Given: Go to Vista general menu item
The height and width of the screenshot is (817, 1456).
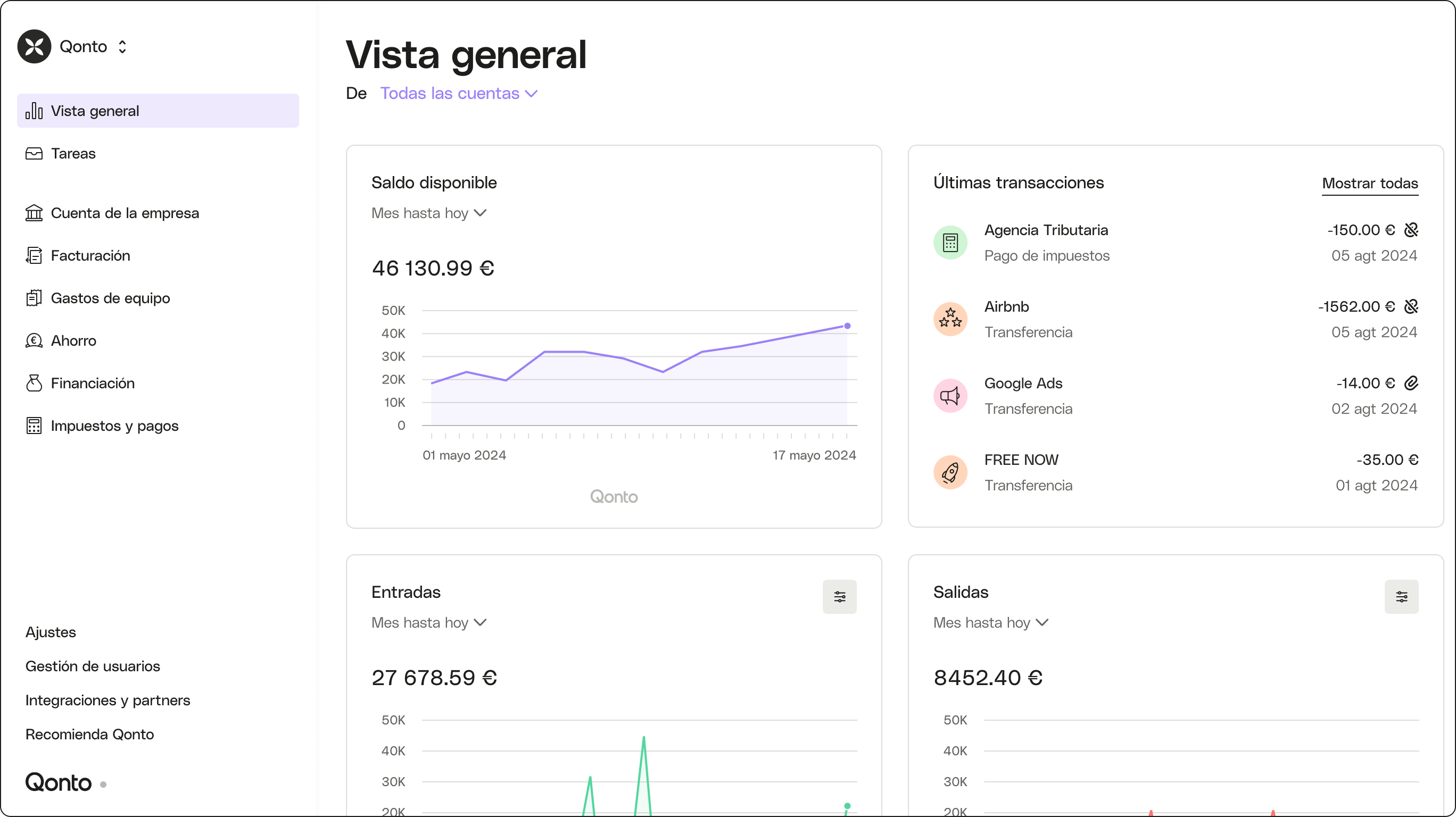Looking at the screenshot, I should tap(158, 111).
